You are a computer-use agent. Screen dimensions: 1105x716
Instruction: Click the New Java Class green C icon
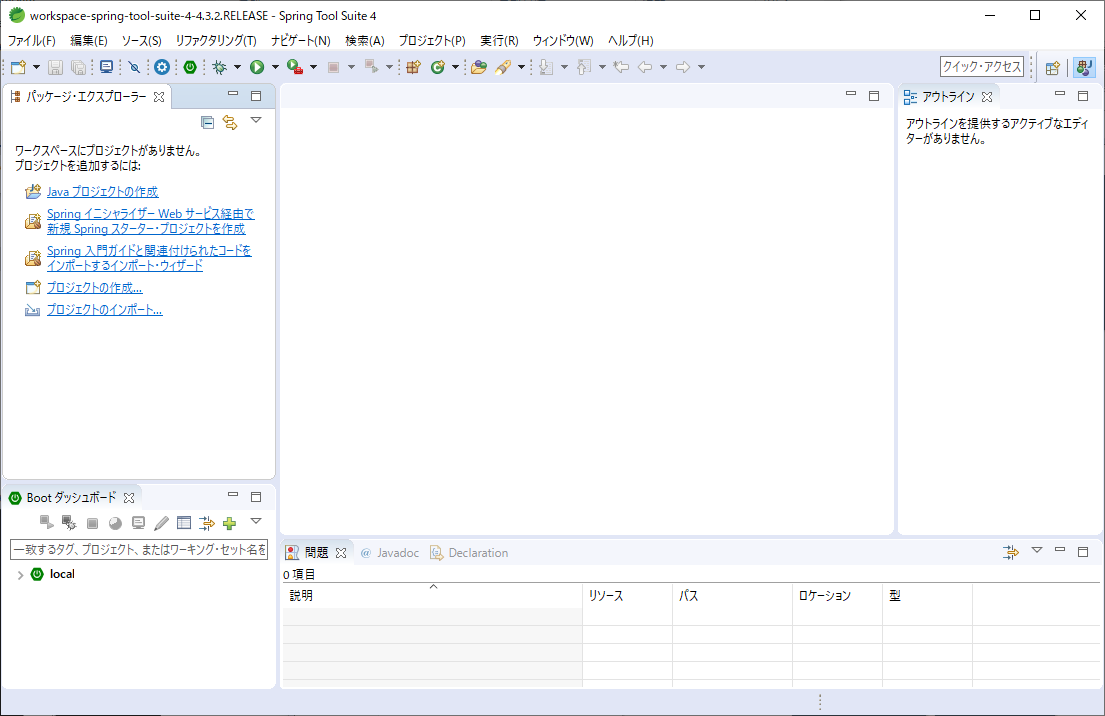coord(438,67)
